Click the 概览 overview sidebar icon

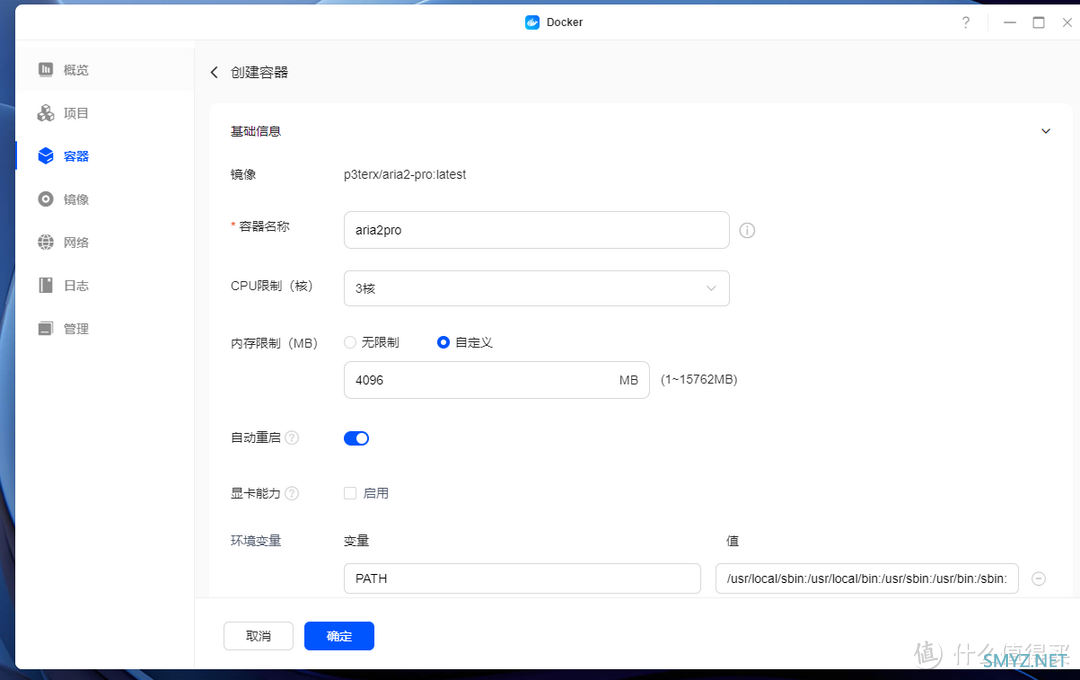[45, 70]
